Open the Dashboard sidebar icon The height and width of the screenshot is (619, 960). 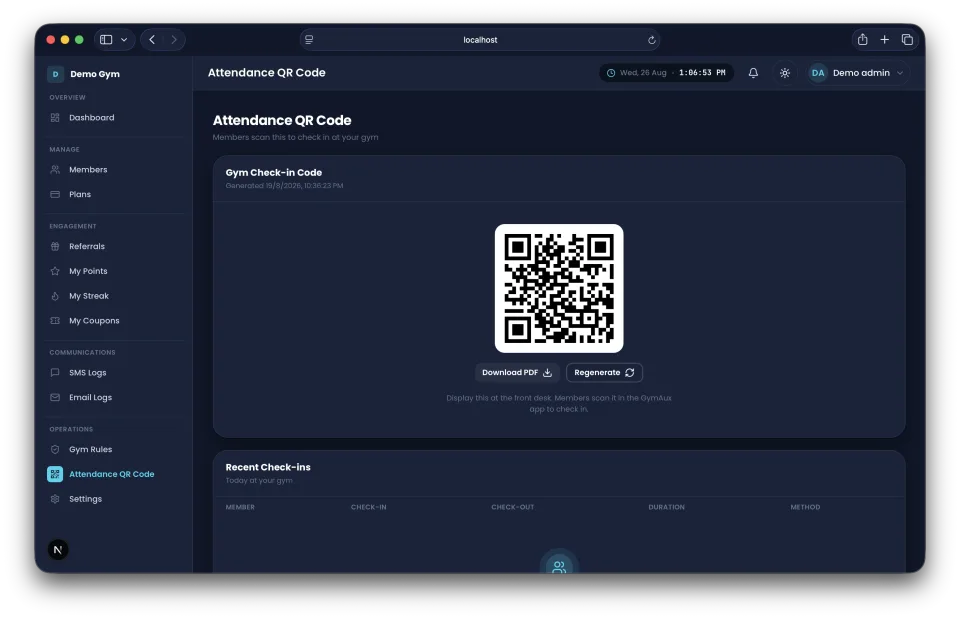[x=55, y=118]
